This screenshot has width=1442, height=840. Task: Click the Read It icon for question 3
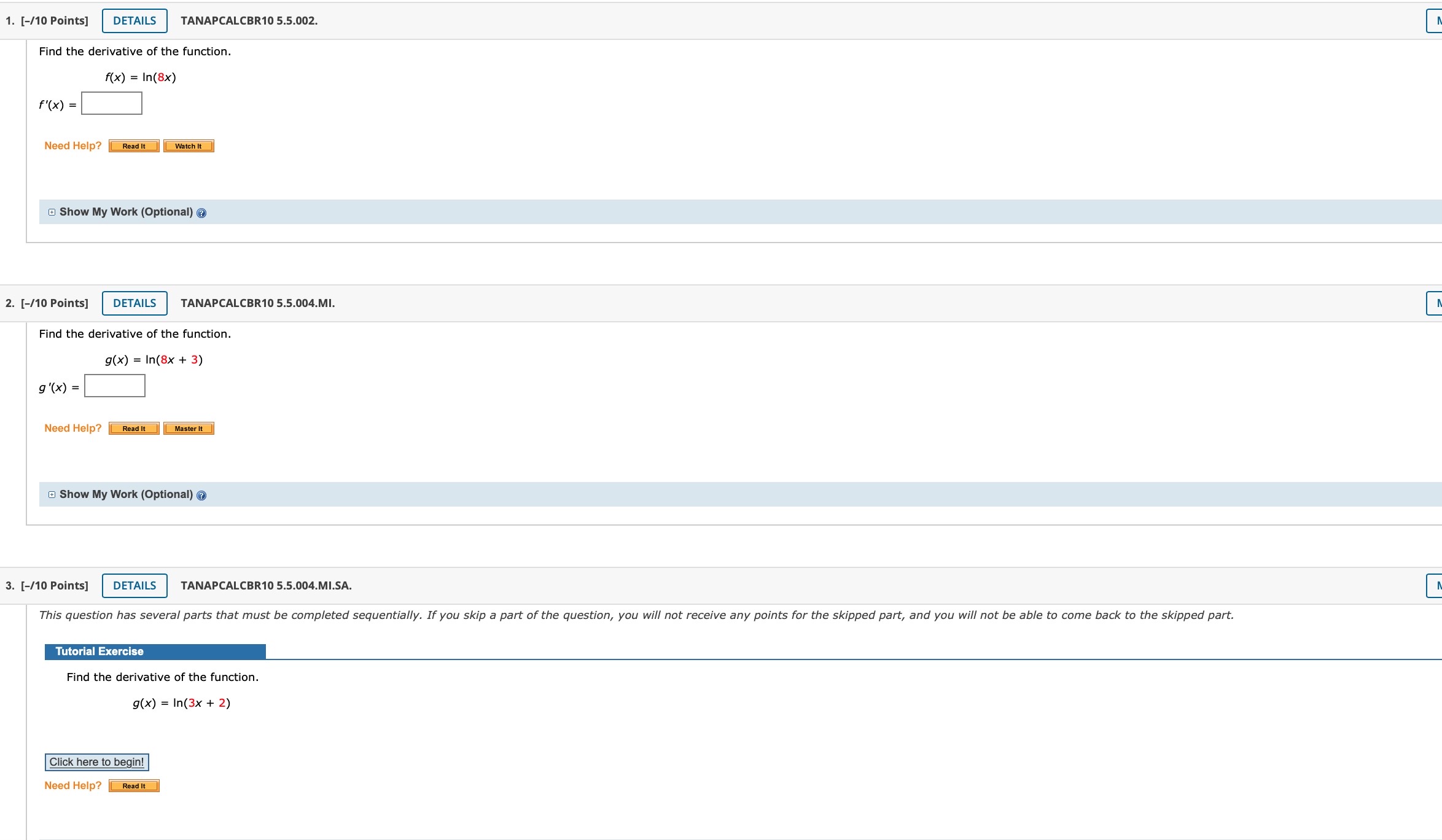(x=134, y=785)
